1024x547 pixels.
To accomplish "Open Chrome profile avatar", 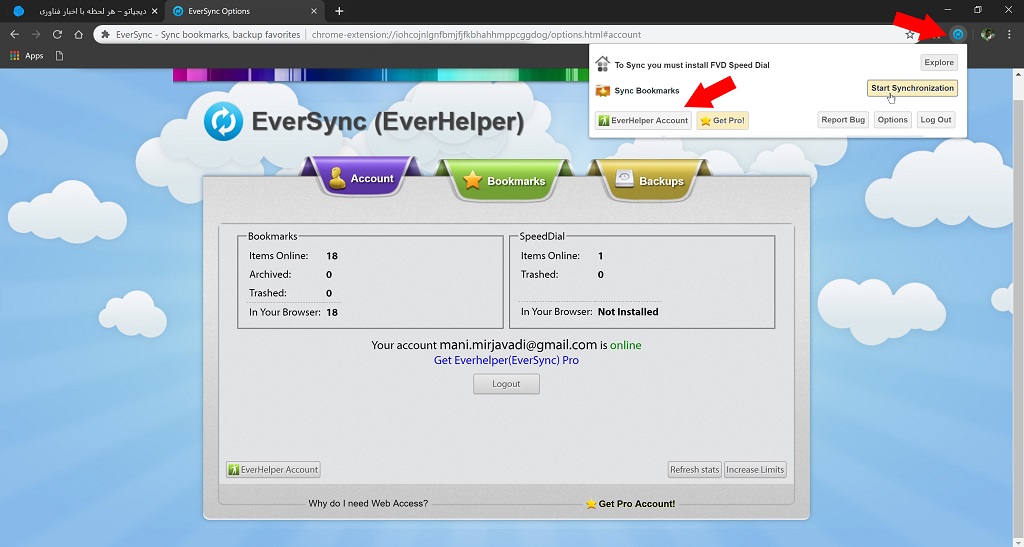I will [987, 35].
